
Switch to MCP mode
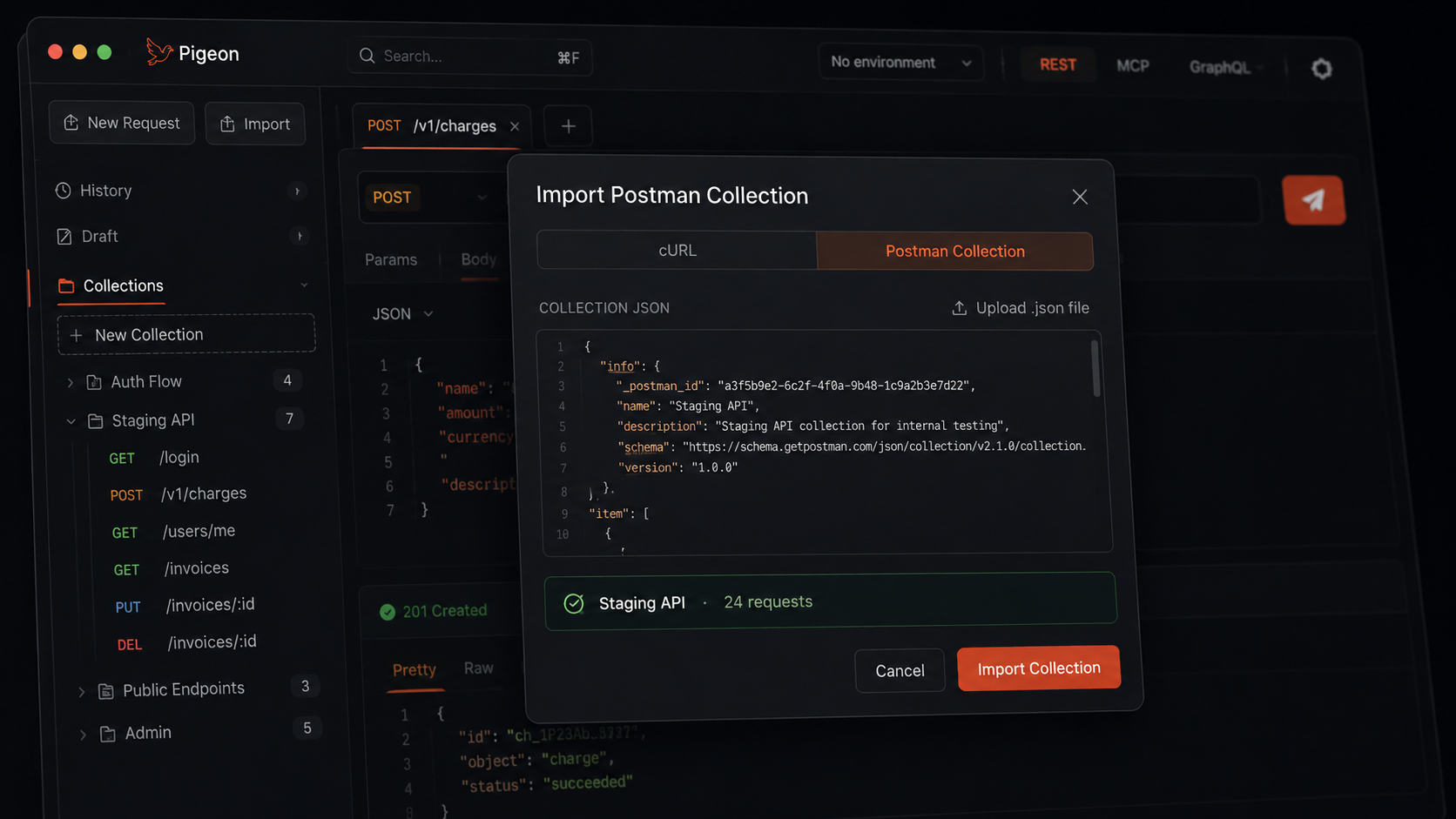pyautogui.click(x=1132, y=66)
